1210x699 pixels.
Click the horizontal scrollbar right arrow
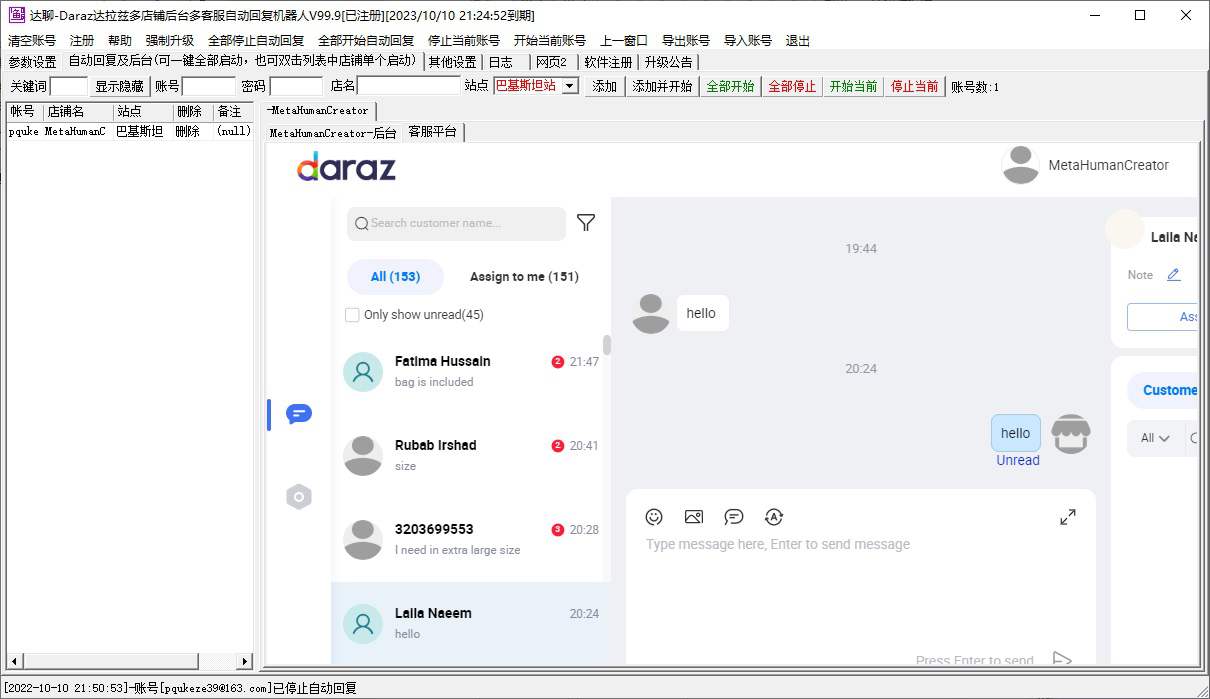click(x=245, y=661)
